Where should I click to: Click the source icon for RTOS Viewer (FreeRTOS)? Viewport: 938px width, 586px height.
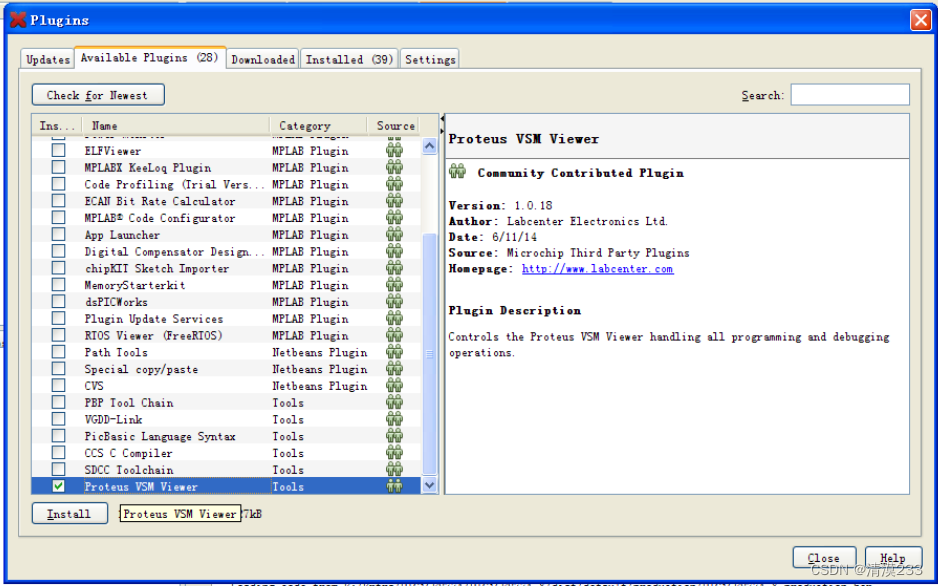click(x=394, y=335)
